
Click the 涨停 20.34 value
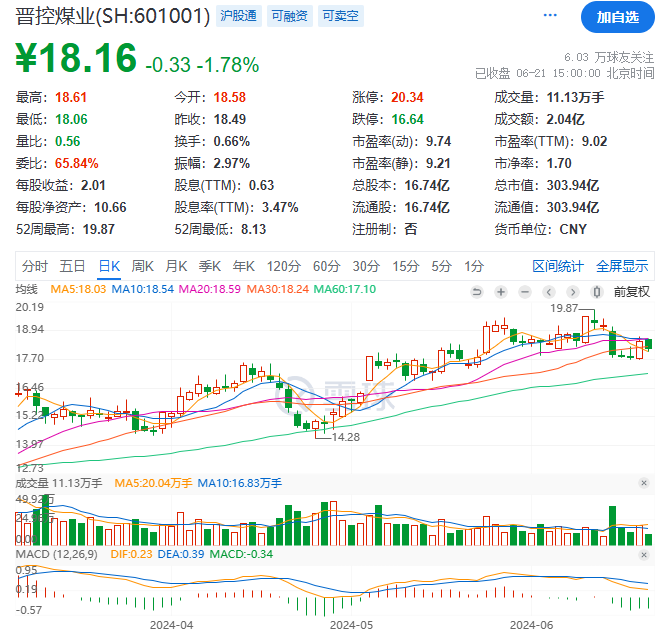point(407,98)
